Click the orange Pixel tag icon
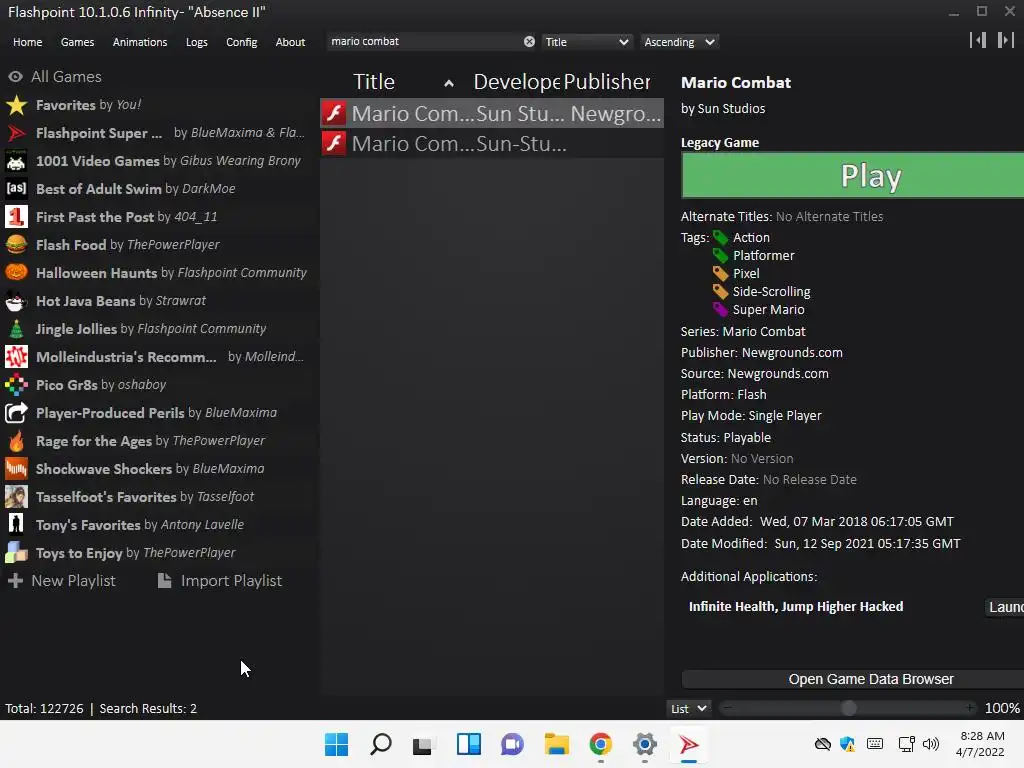The height and width of the screenshot is (768, 1024). pyautogui.click(x=720, y=274)
